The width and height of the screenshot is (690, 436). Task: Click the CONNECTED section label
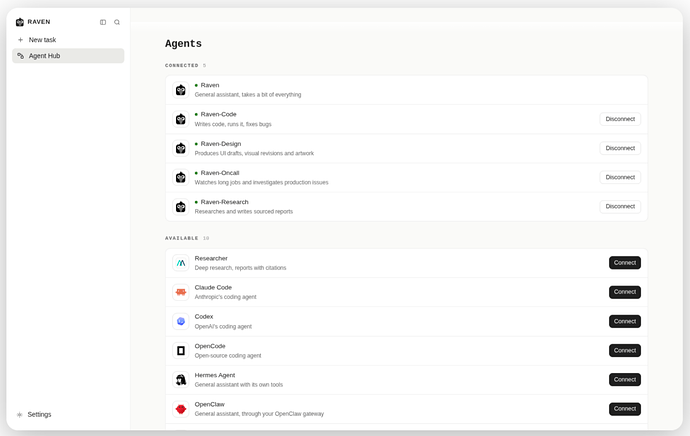[x=182, y=66]
